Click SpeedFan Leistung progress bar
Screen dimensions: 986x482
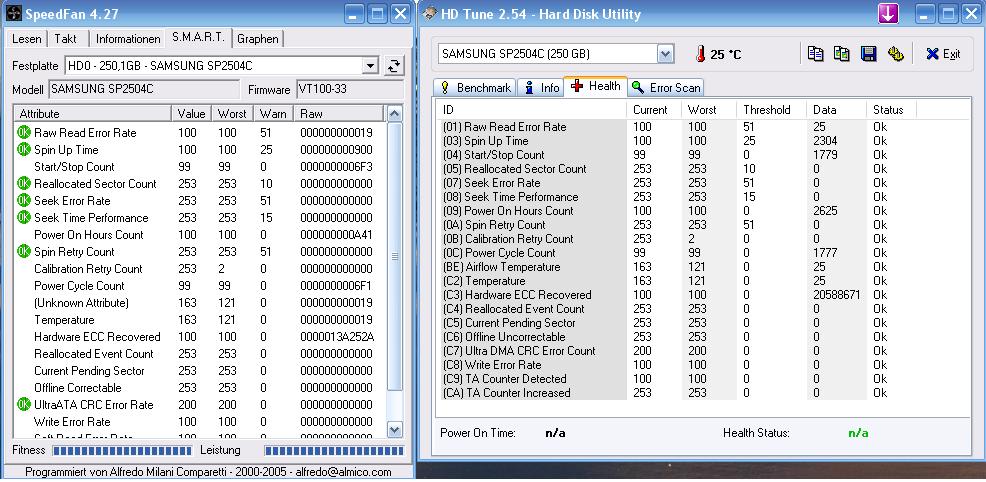[334, 451]
